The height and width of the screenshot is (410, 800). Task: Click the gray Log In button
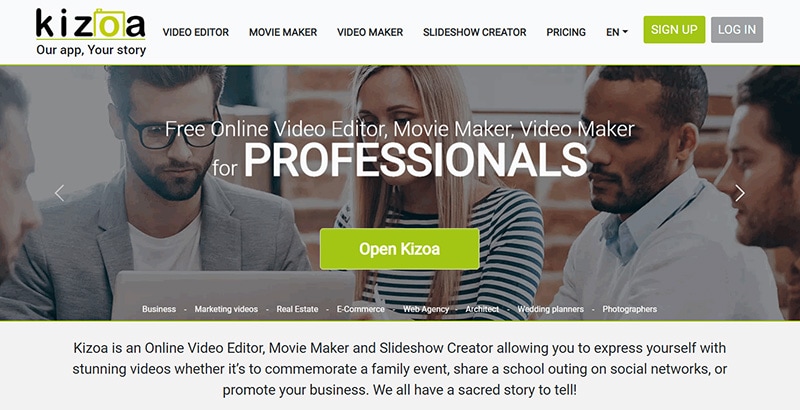click(737, 30)
